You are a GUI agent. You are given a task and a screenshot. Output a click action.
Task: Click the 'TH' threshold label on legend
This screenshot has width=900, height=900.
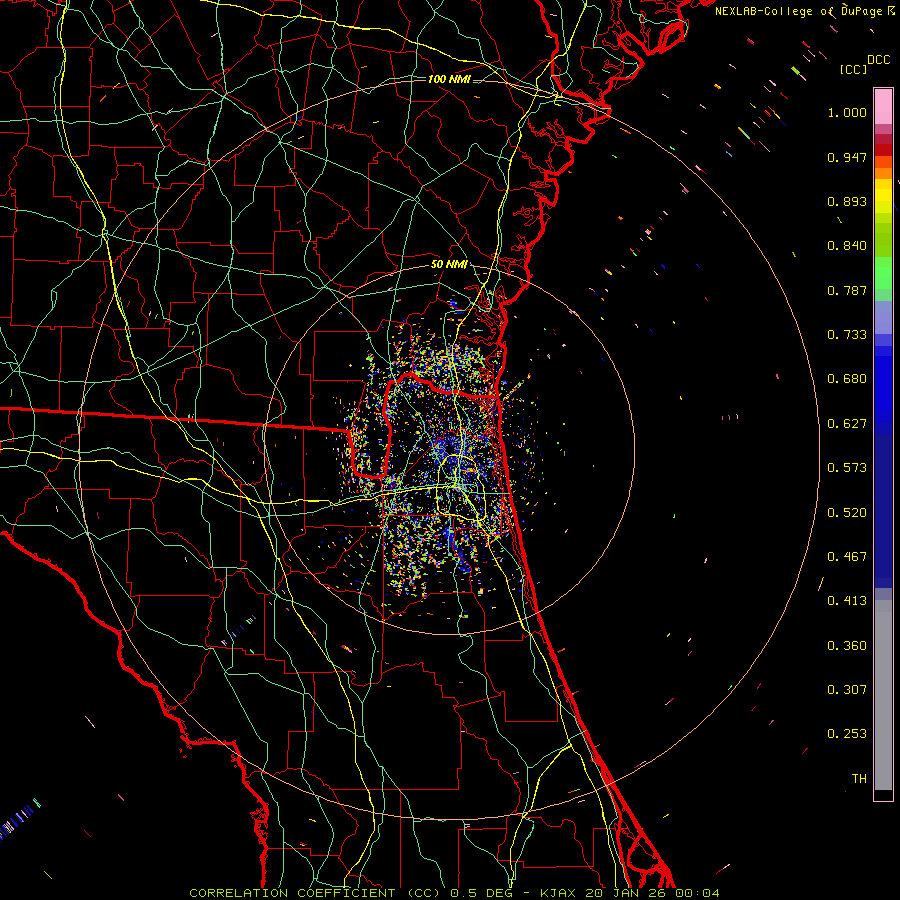[859, 779]
